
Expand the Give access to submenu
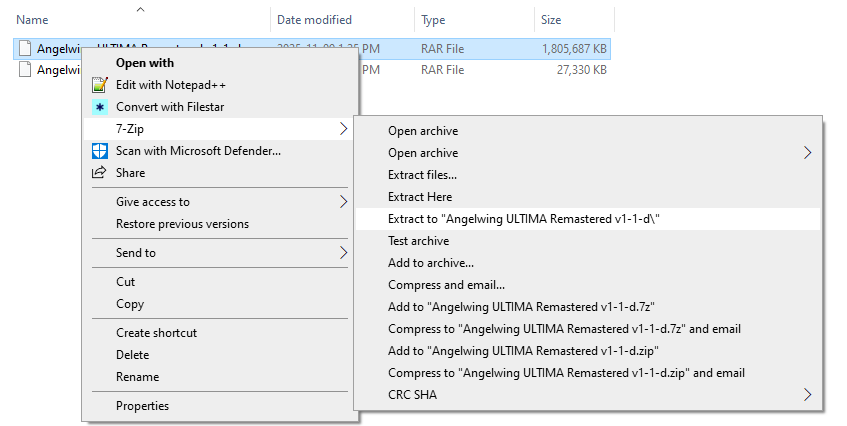pyautogui.click(x=343, y=202)
